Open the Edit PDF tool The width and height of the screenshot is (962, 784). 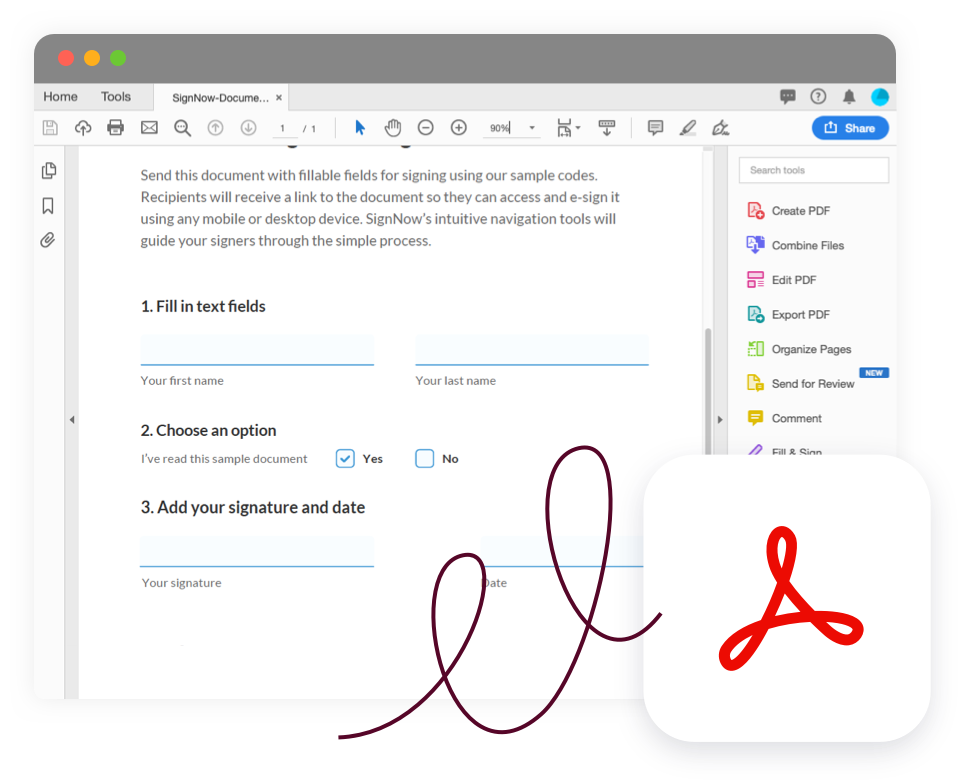coord(782,280)
